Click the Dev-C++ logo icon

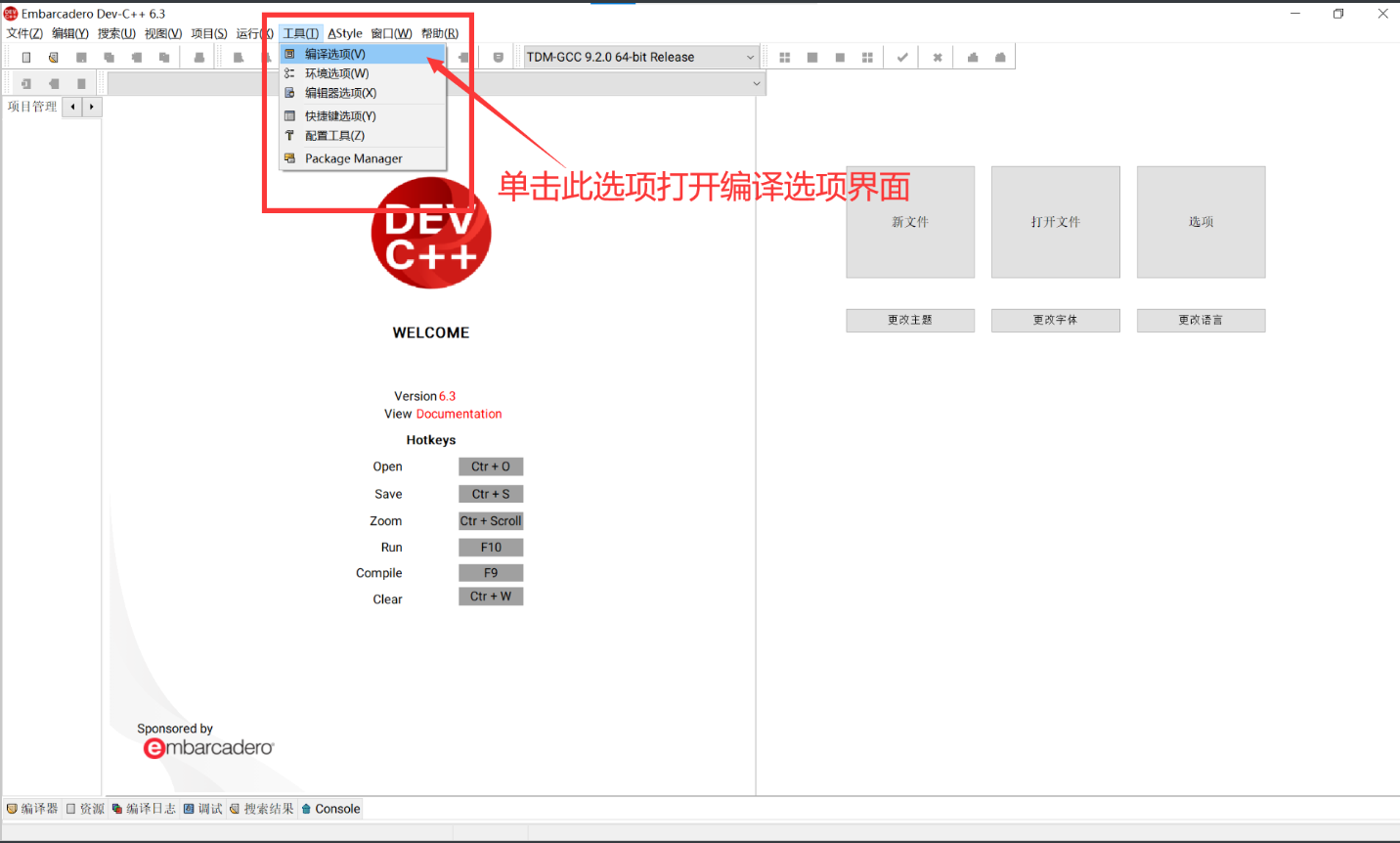(x=430, y=233)
